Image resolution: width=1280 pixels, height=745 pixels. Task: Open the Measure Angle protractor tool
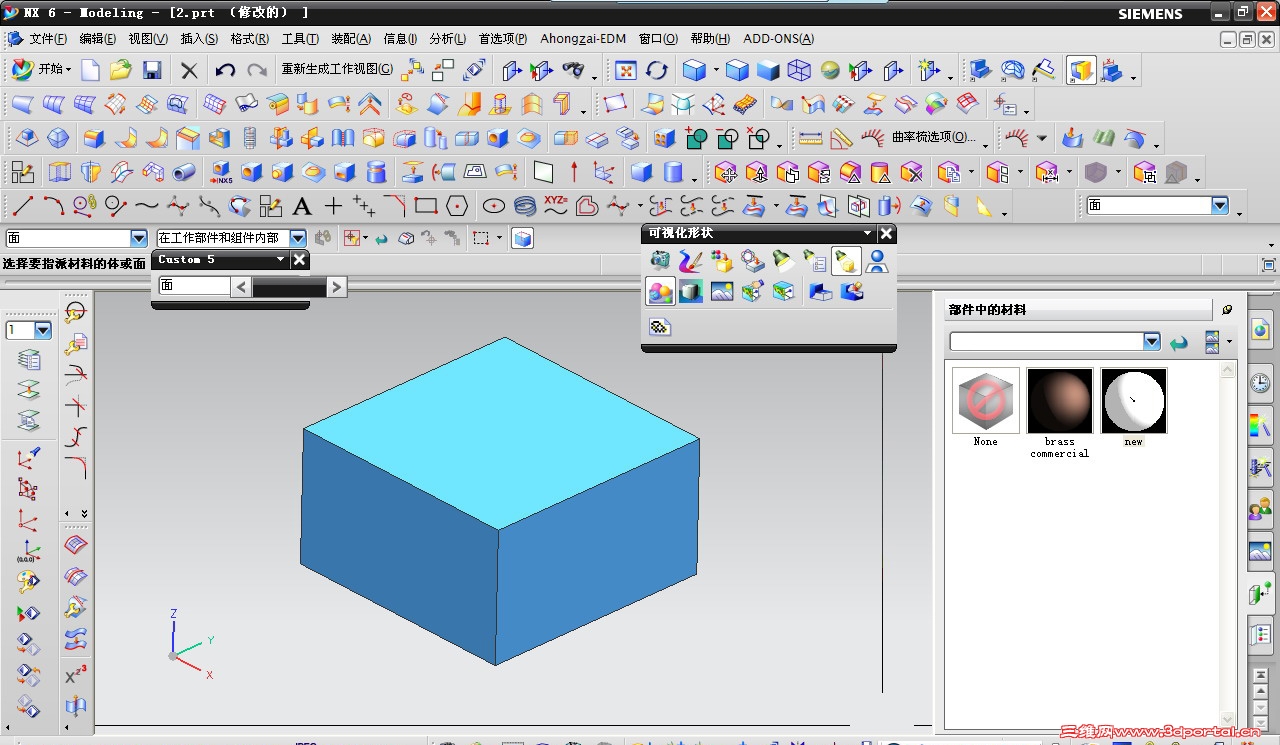[x=841, y=138]
